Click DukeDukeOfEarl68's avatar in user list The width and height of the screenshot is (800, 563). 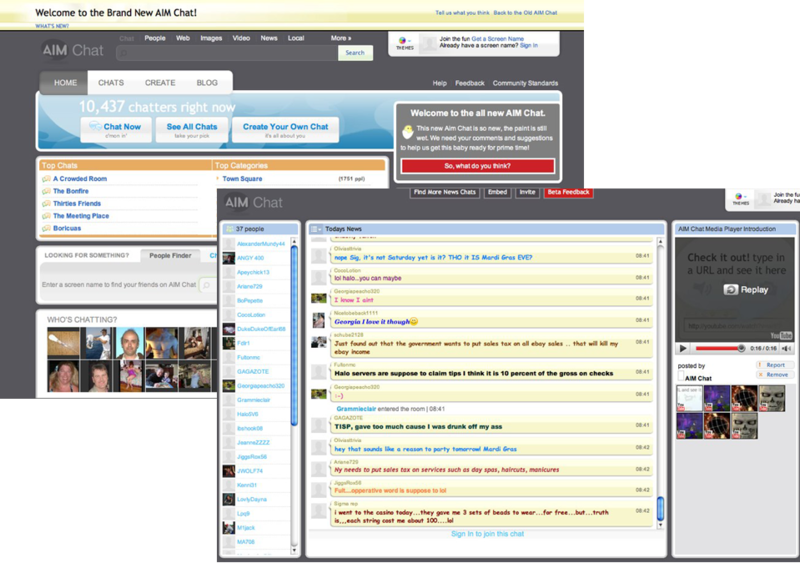[x=229, y=329]
